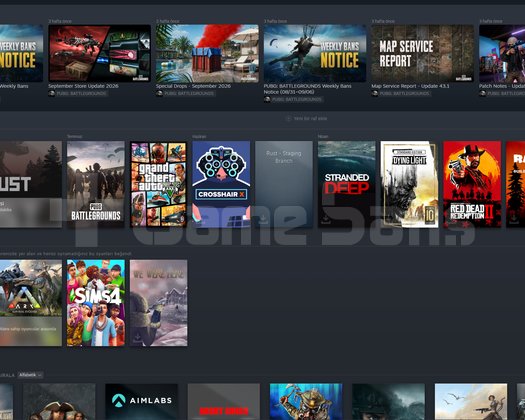Open the Weekly Bans Notice skydiver image
The width and height of the screenshot is (525, 420).
pos(315,53)
